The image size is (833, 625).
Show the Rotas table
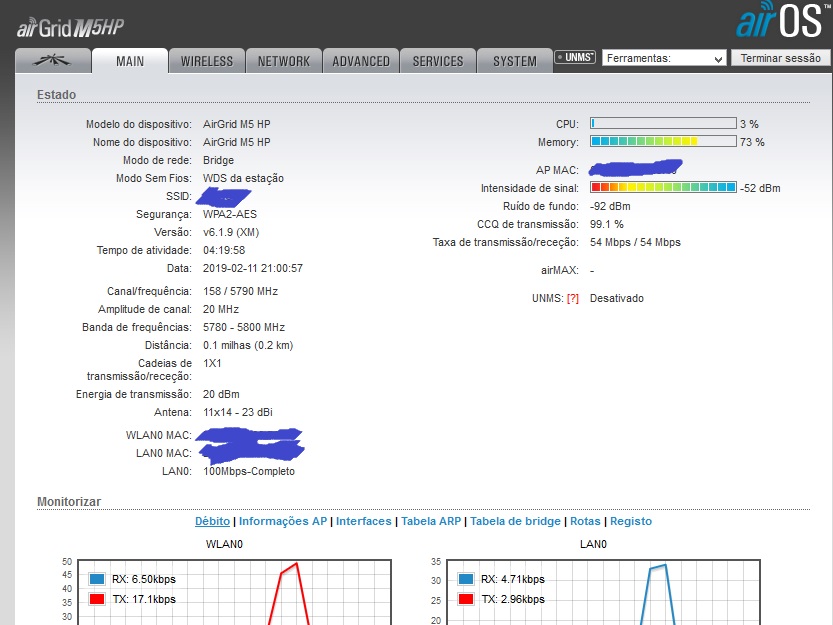click(585, 521)
